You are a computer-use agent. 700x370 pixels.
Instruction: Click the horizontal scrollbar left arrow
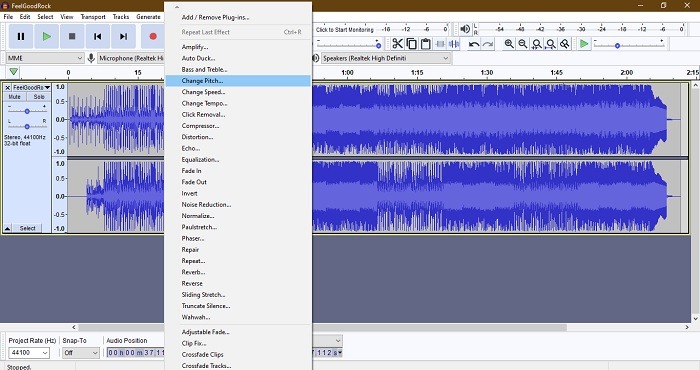click(x=74, y=327)
